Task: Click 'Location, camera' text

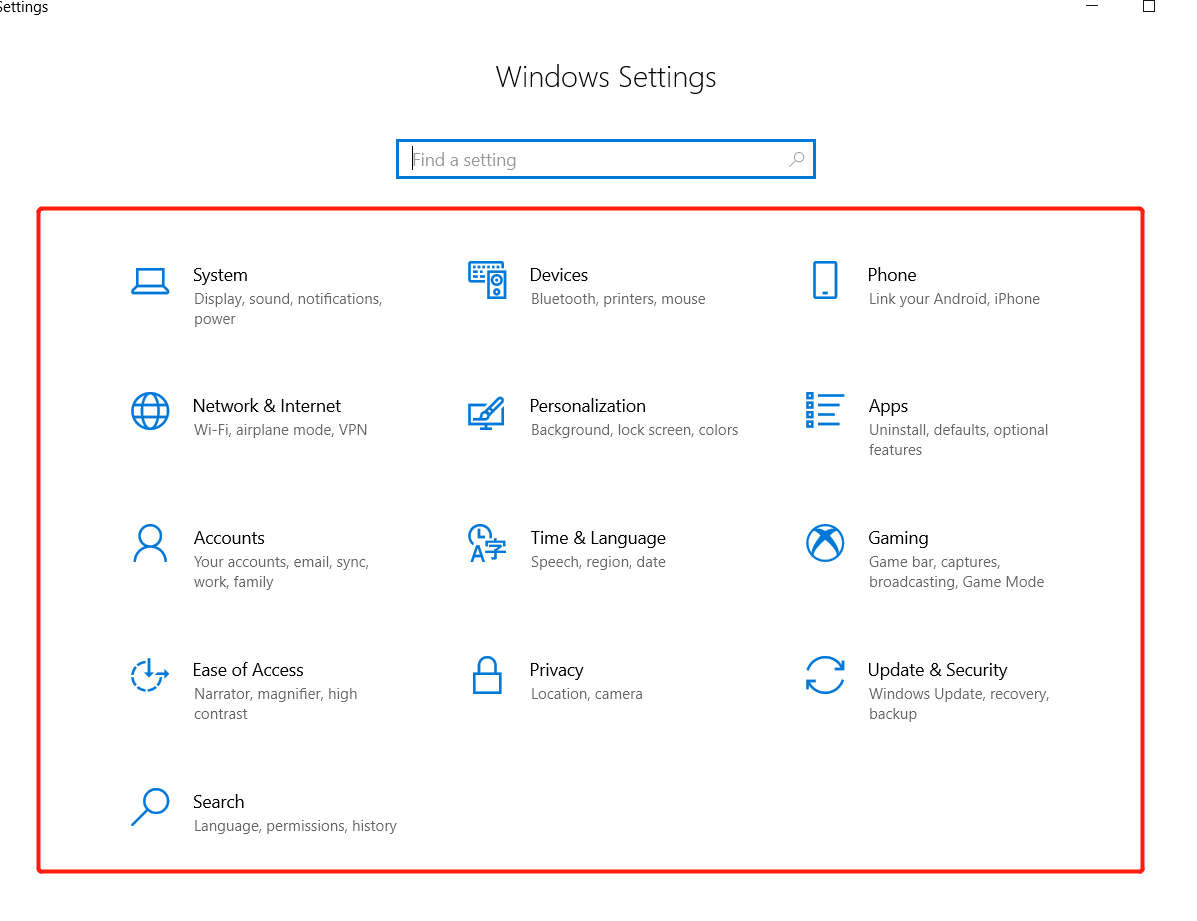Action: 586,694
